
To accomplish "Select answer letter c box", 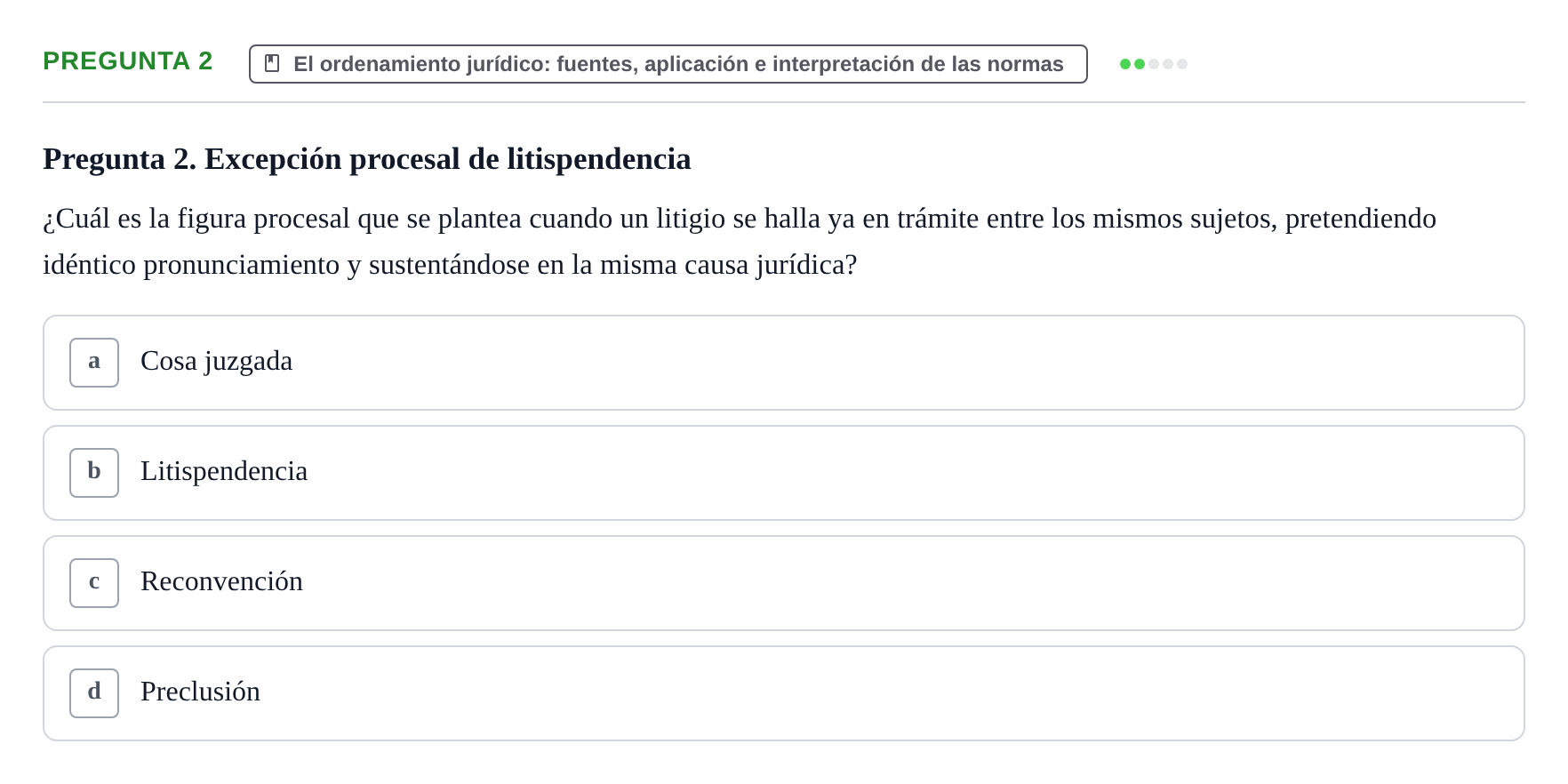I will click(94, 583).
